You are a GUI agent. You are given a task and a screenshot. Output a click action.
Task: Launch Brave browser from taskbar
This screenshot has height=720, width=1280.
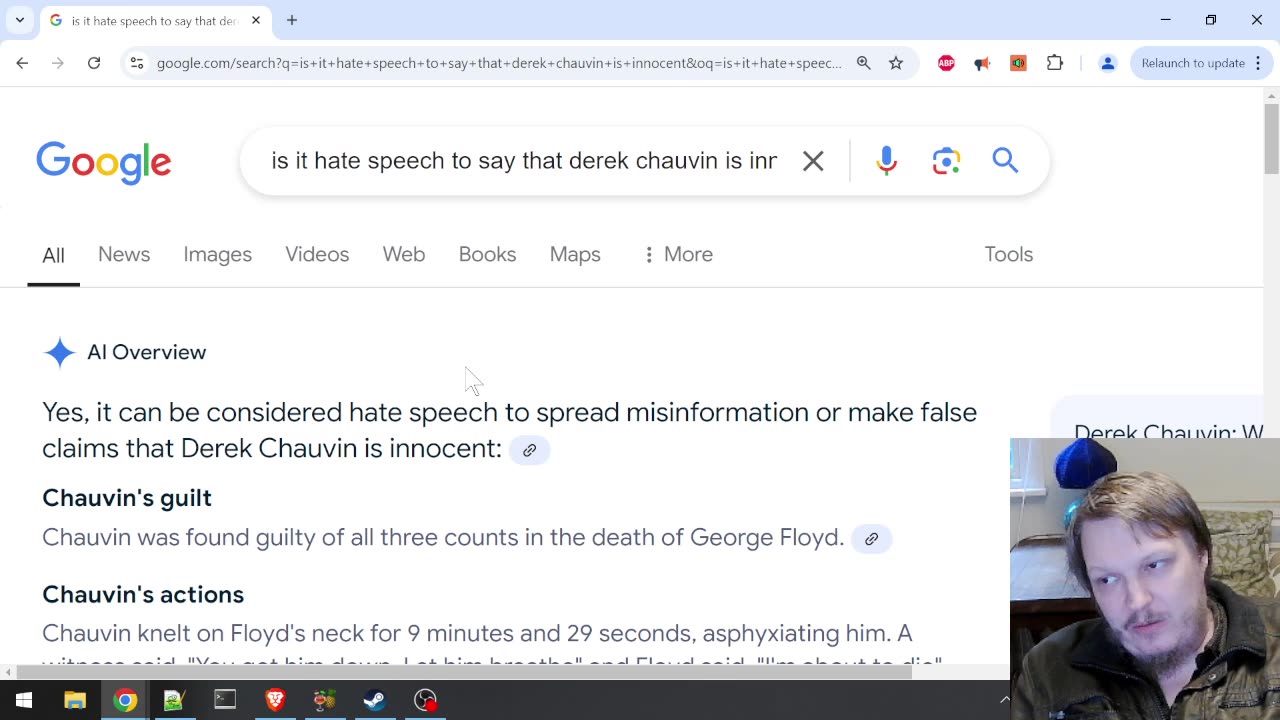pos(275,700)
